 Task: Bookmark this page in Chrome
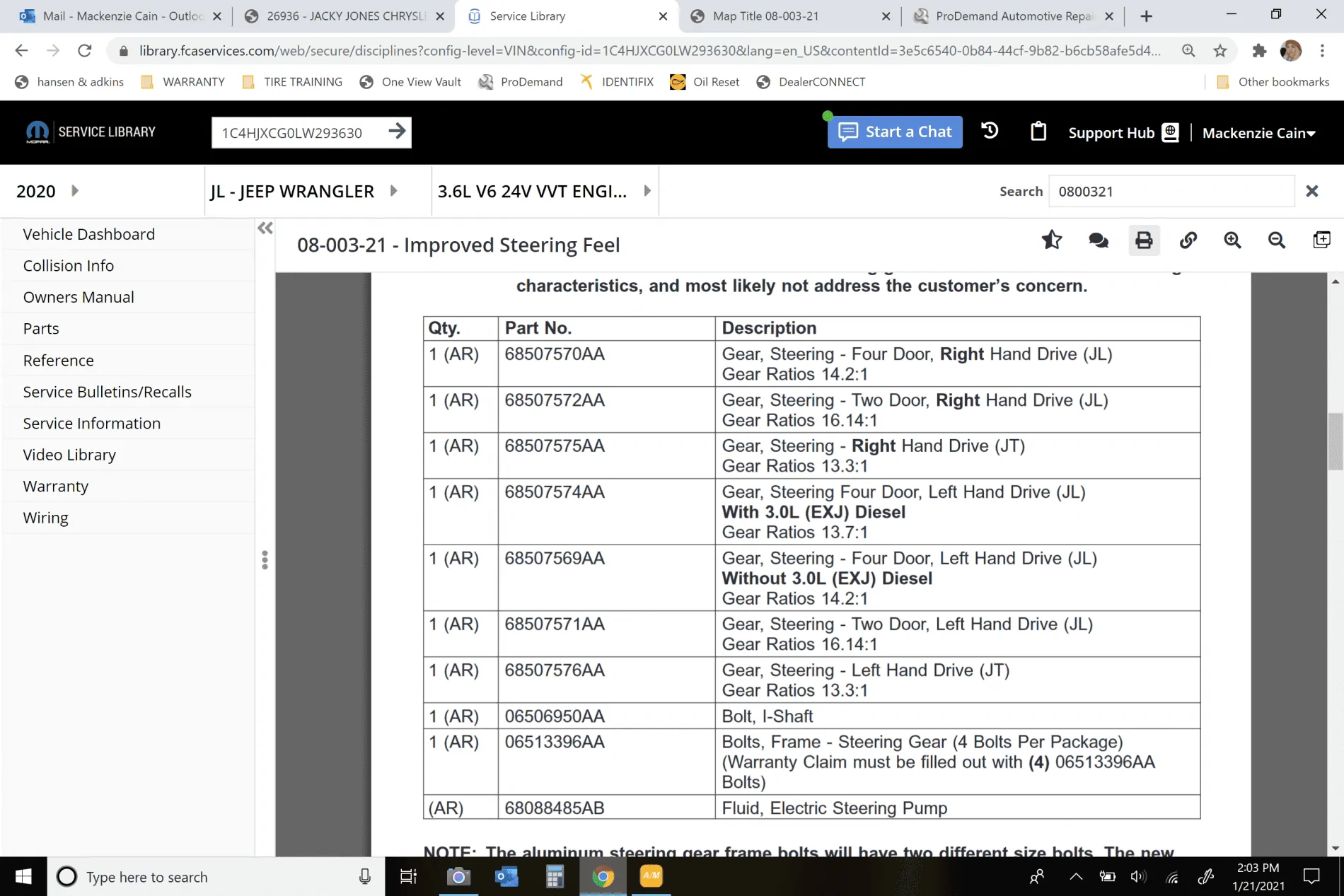(1220, 50)
